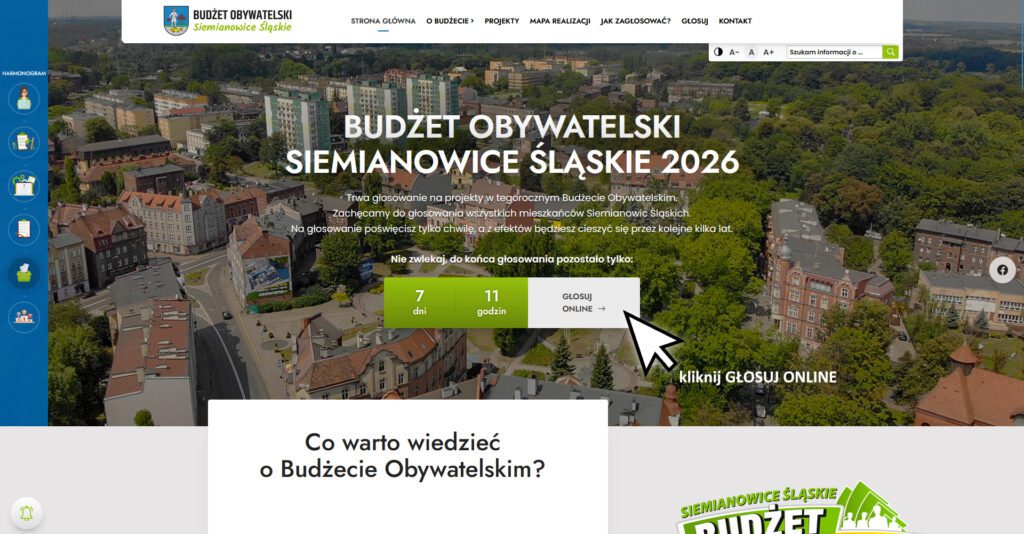This screenshot has width=1024, height=534.
Task: Increase font size with A+ button
Action: tap(769, 52)
